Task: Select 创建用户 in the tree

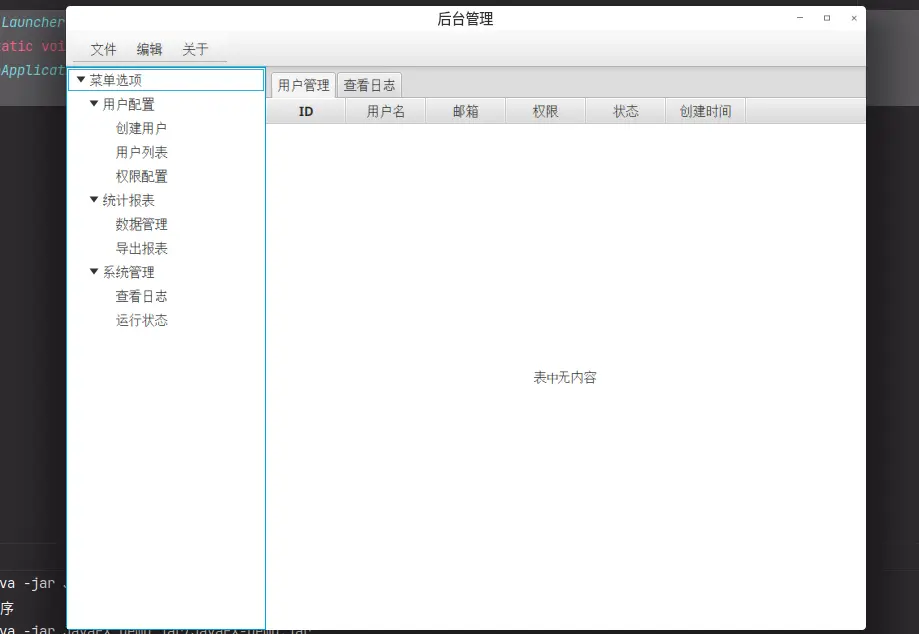Action: 141,128
